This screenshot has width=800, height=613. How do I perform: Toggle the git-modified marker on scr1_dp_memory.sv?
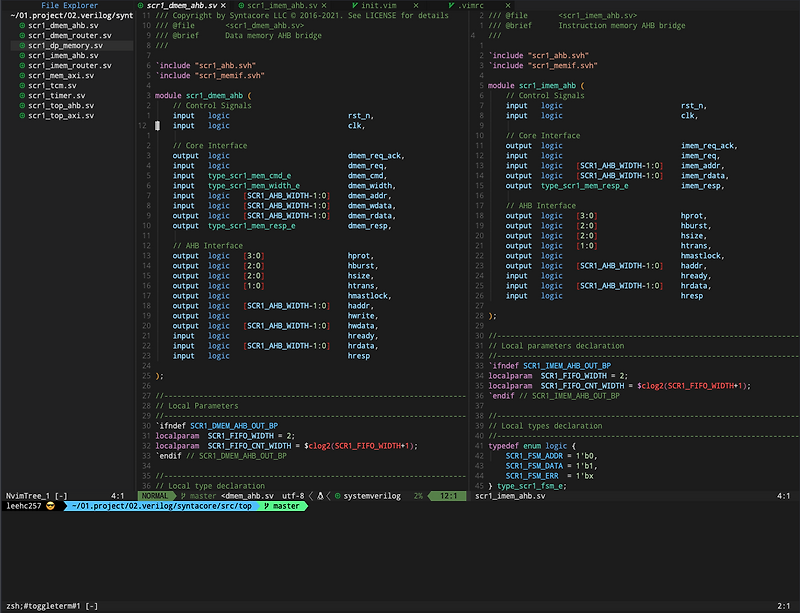point(22,45)
